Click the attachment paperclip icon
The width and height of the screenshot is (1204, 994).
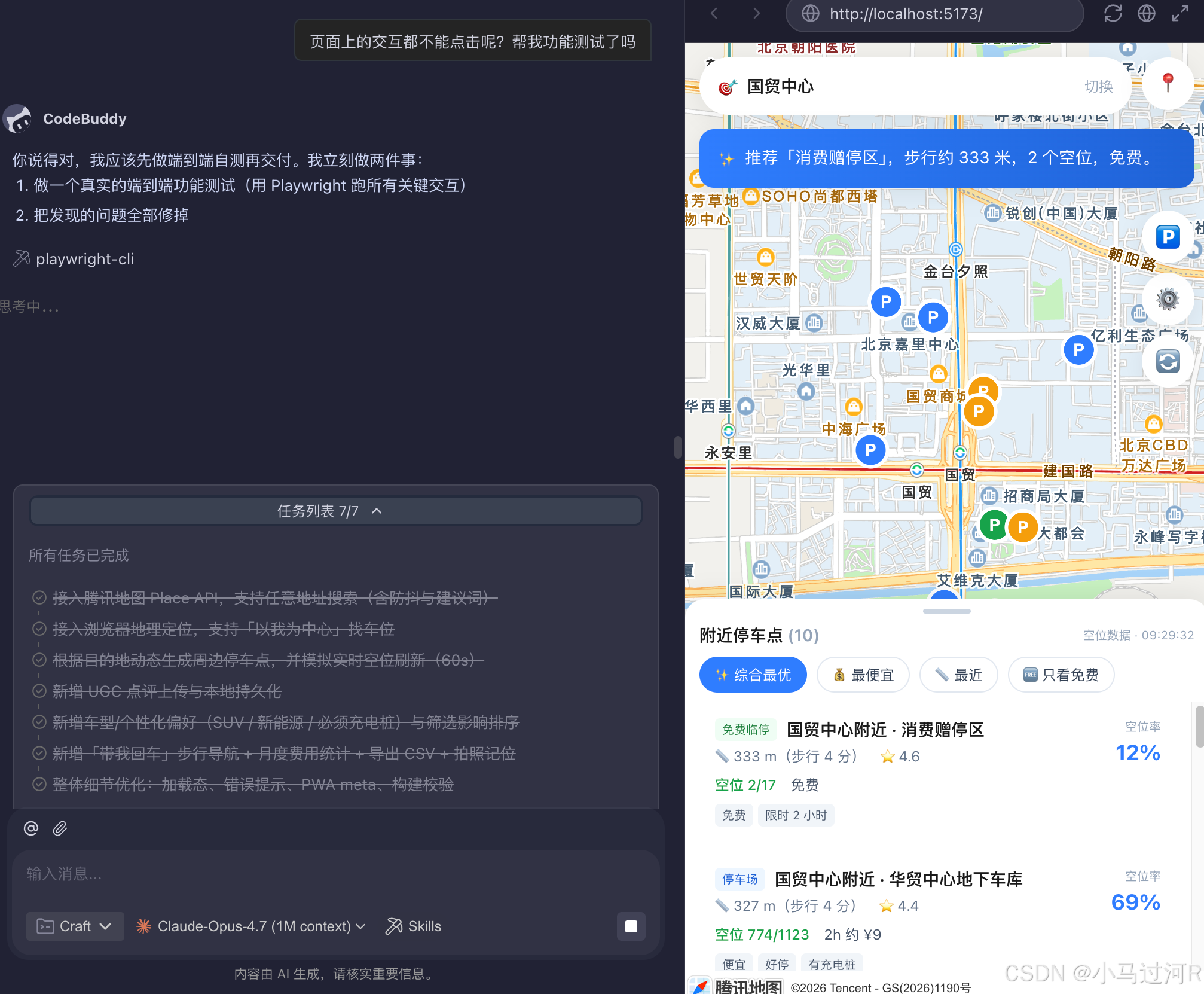(60, 828)
